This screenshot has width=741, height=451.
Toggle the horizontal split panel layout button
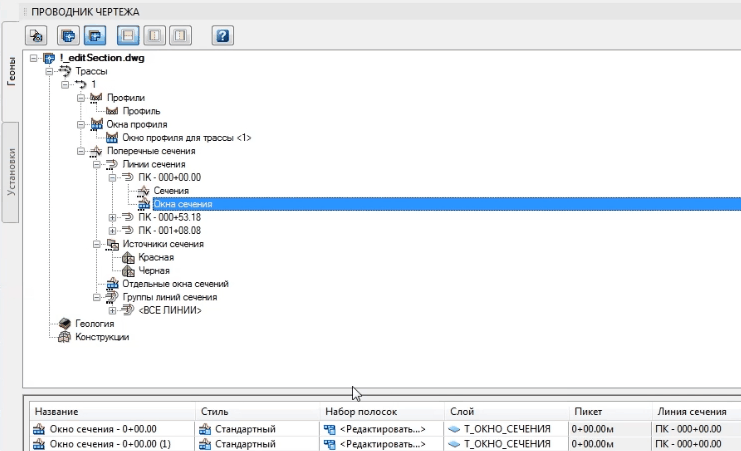[x=127, y=36]
